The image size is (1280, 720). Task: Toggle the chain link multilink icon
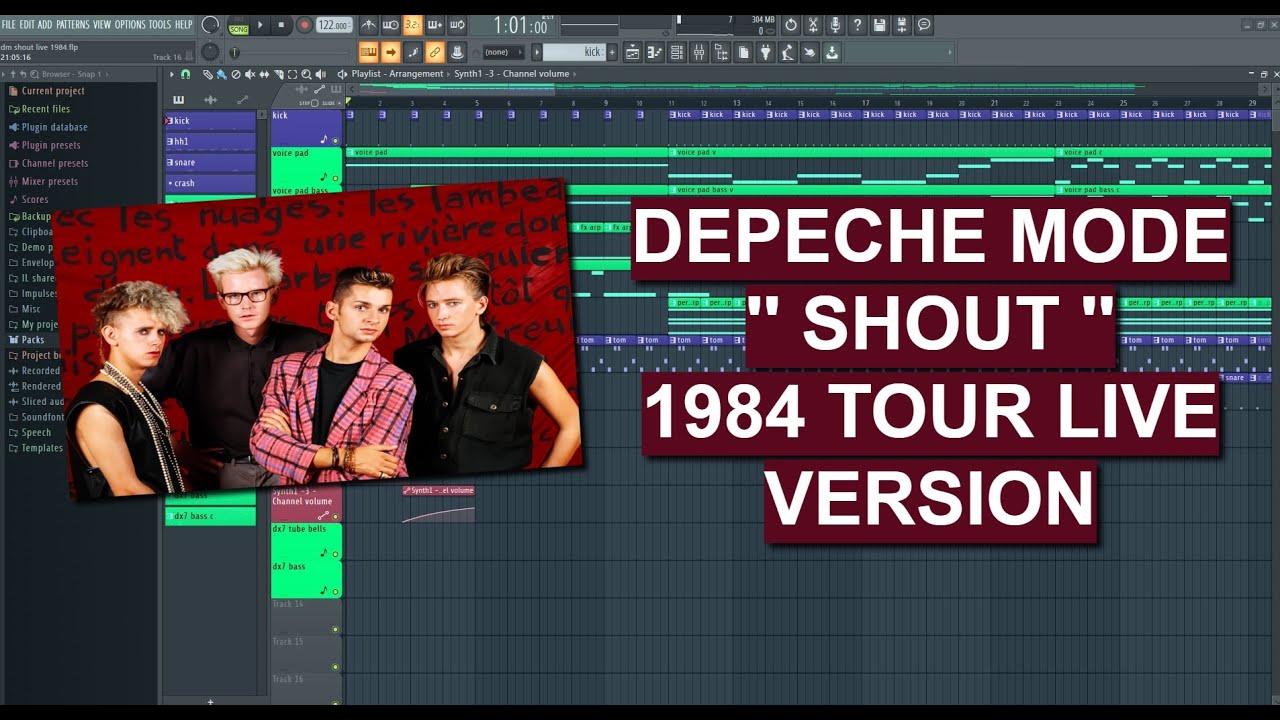pyautogui.click(x=435, y=52)
